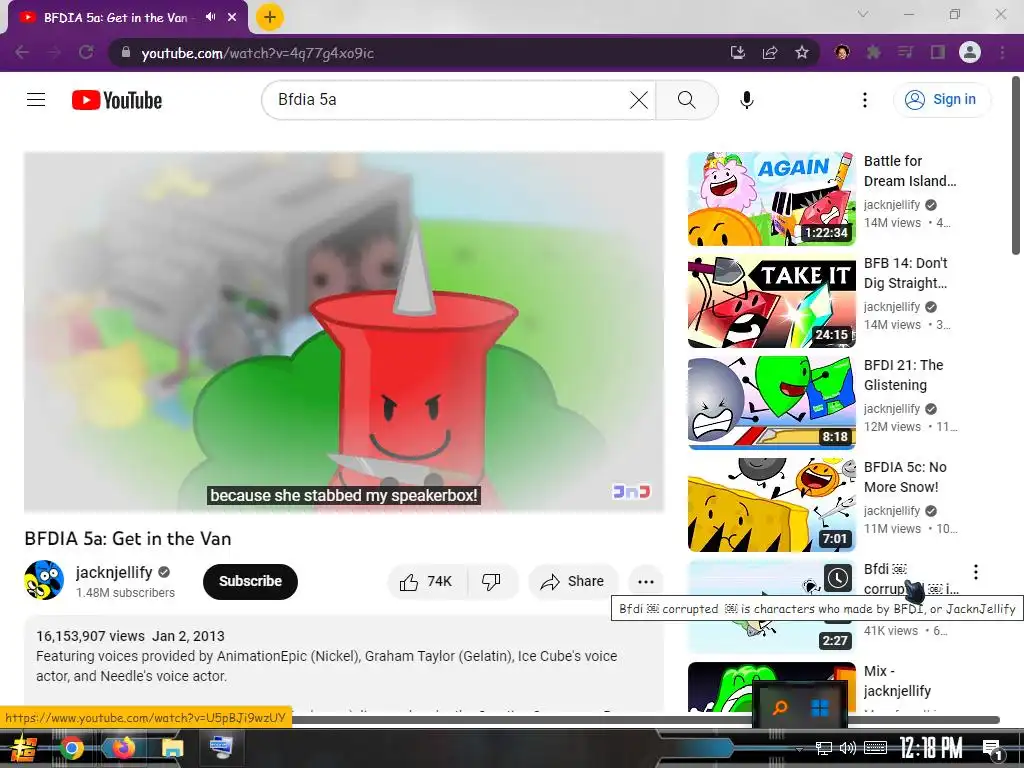Click the video description text box

point(344,663)
